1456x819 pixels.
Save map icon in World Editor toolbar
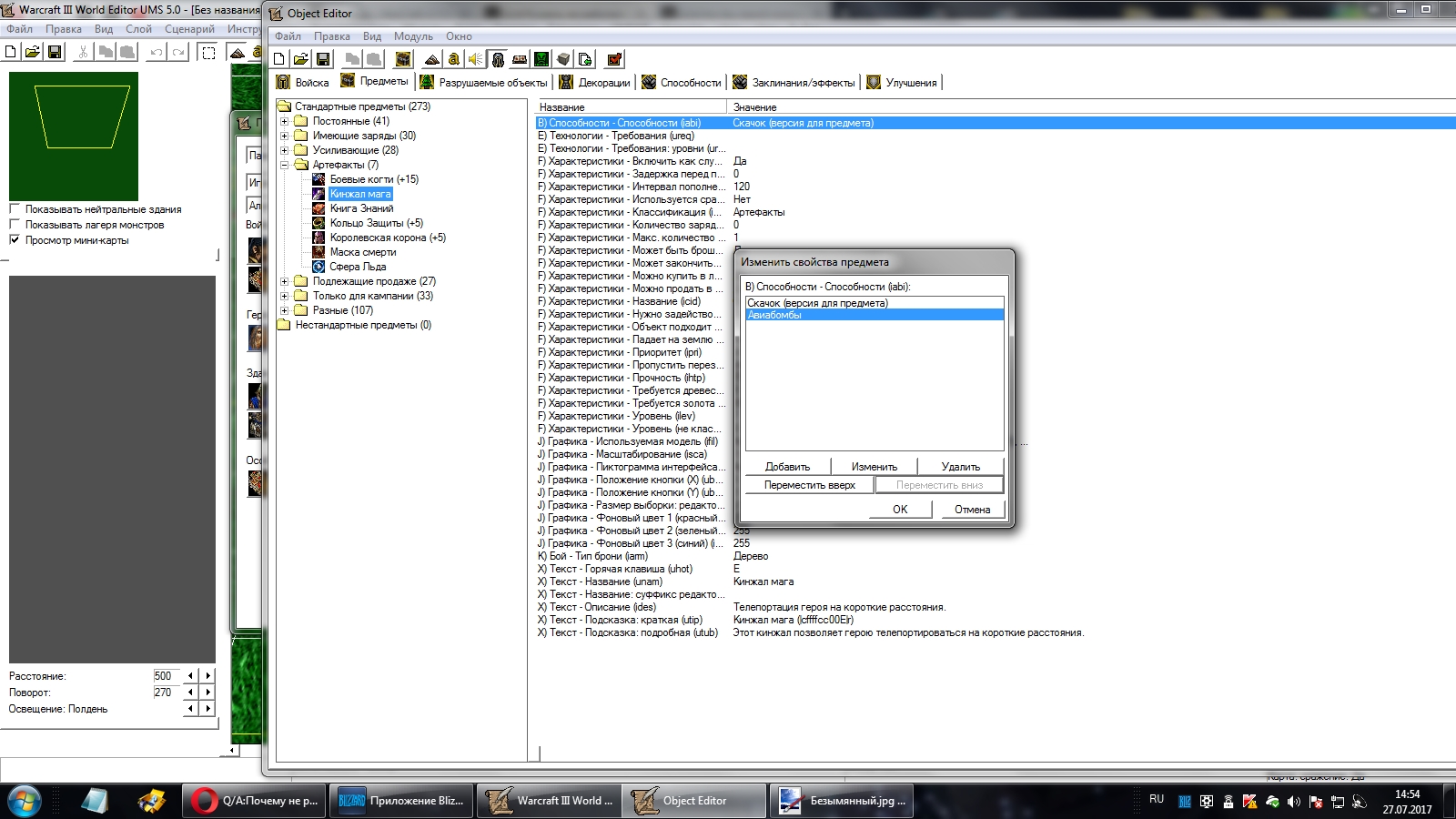pos(55,52)
